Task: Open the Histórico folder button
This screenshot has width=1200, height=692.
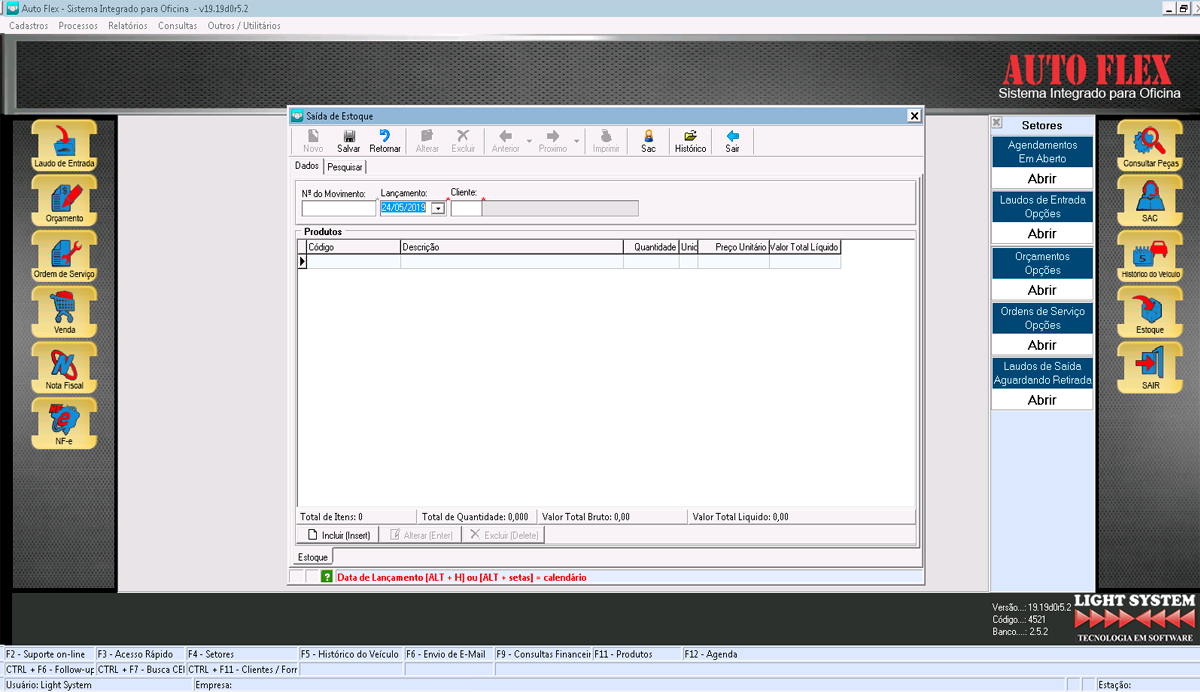Action: [x=690, y=141]
